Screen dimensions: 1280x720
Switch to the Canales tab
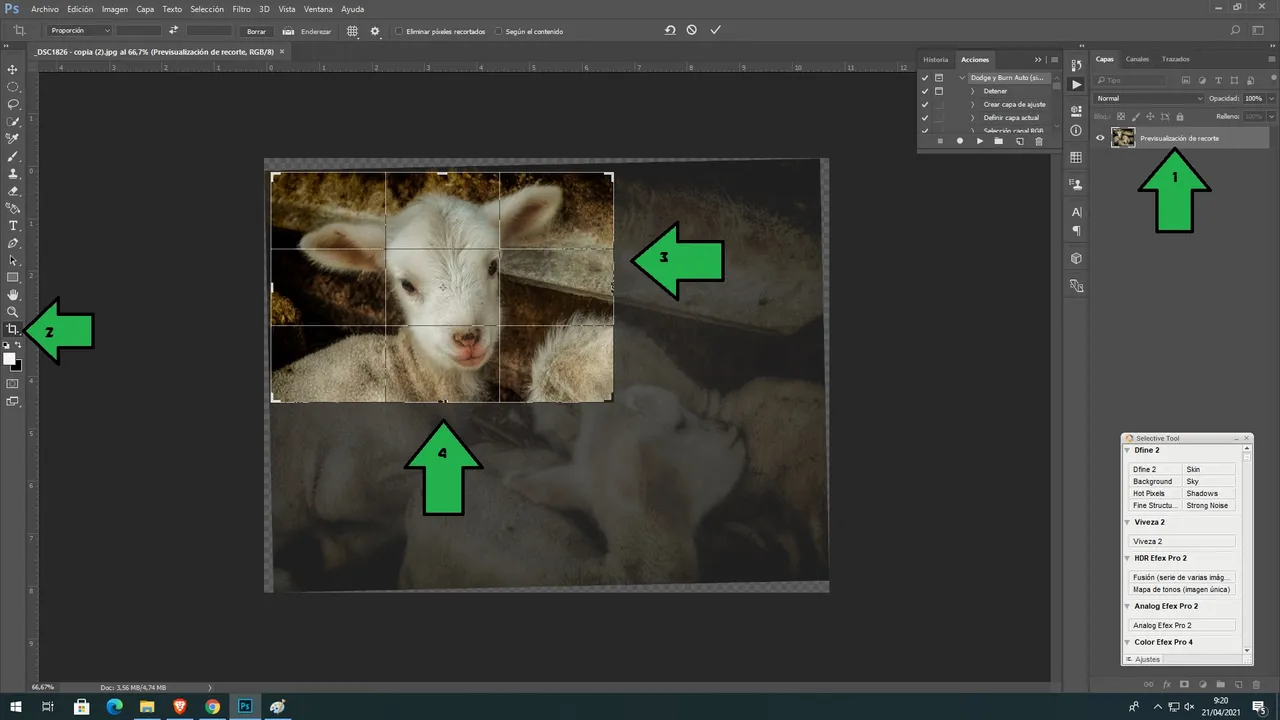1137,59
